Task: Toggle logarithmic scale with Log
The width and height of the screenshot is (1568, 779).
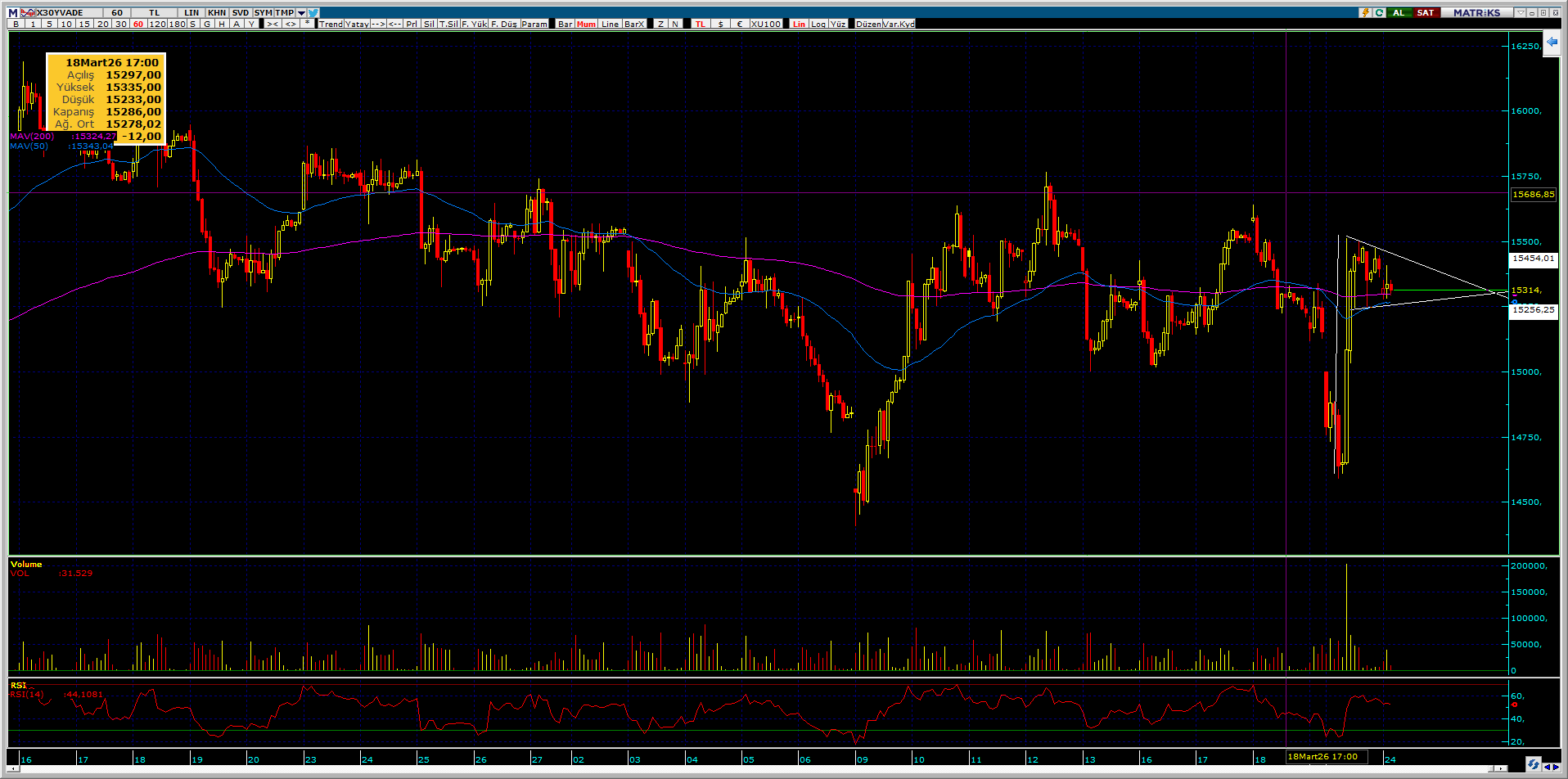Action: pos(818,24)
